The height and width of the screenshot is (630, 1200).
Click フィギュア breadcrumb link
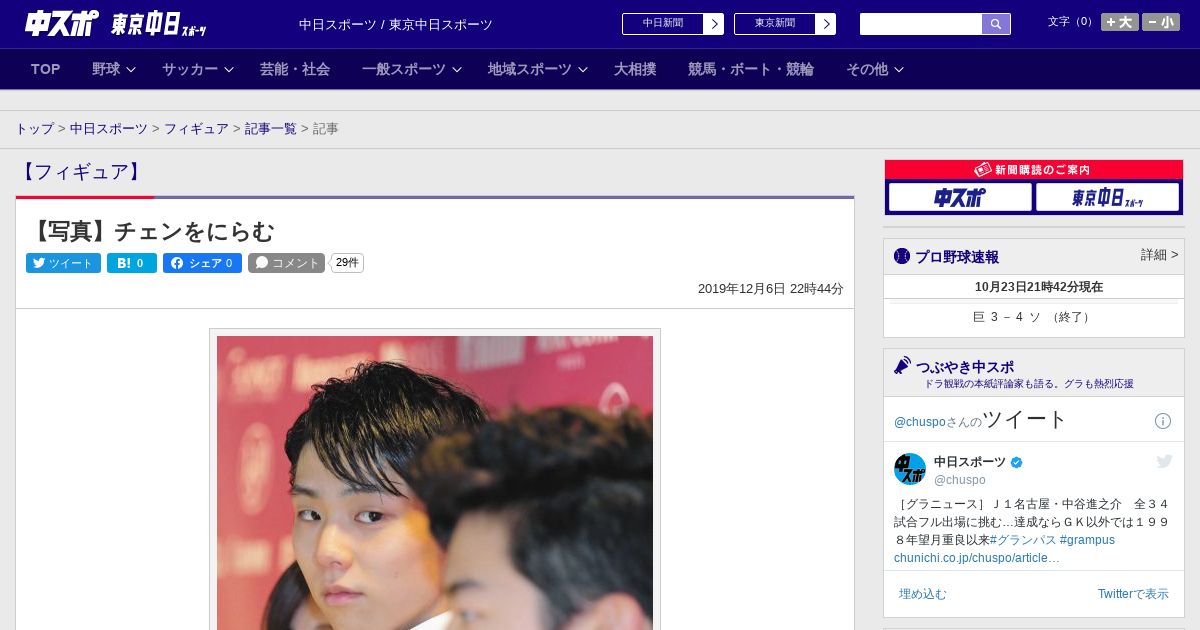[196, 129]
